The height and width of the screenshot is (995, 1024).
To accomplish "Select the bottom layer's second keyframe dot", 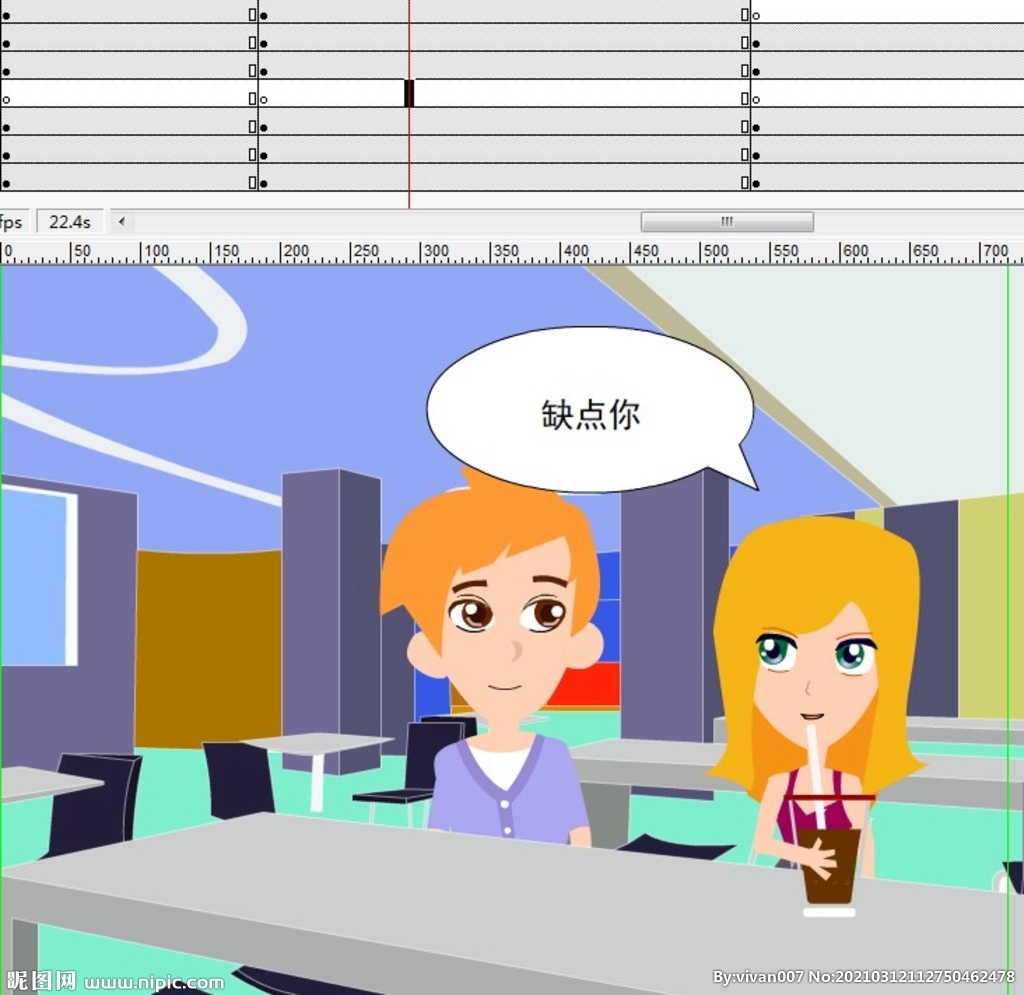I will [x=264, y=184].
